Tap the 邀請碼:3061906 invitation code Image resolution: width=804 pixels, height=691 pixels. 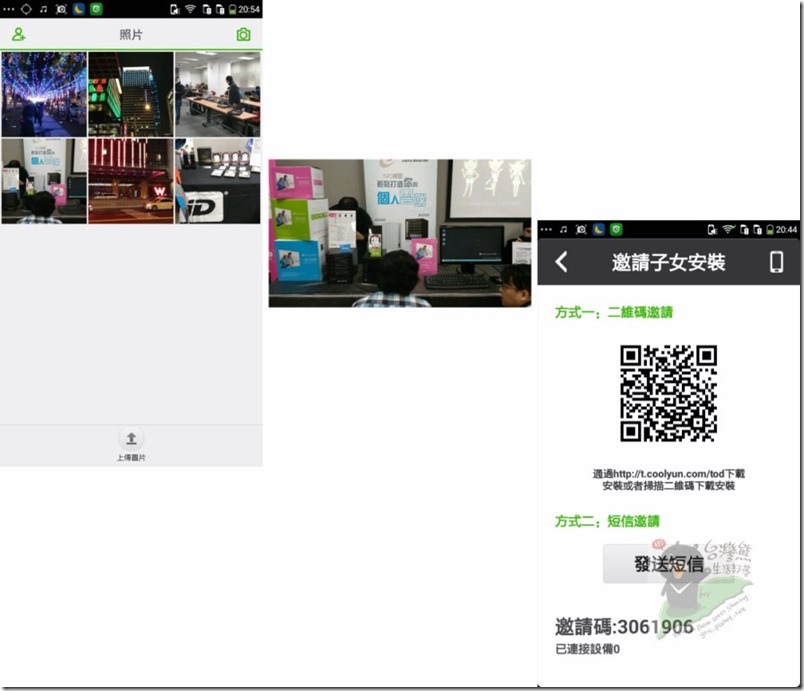point(625,626)
